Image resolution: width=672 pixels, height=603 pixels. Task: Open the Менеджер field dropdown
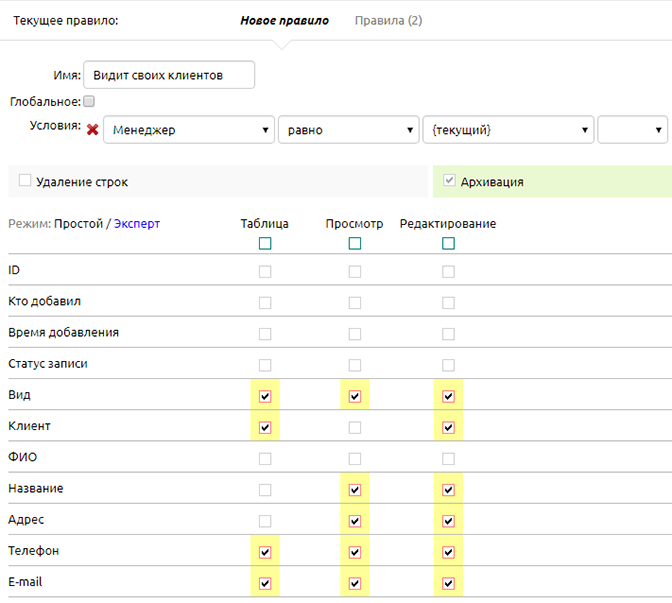click(191, 130)
